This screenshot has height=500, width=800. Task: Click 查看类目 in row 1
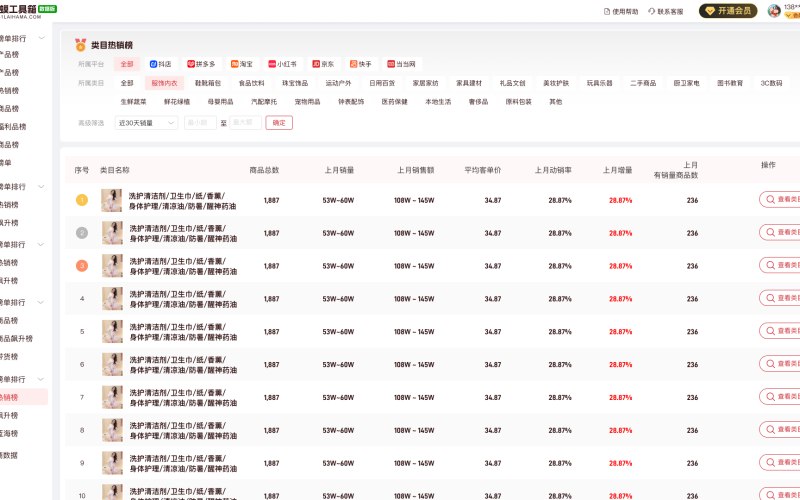[780, 199]
